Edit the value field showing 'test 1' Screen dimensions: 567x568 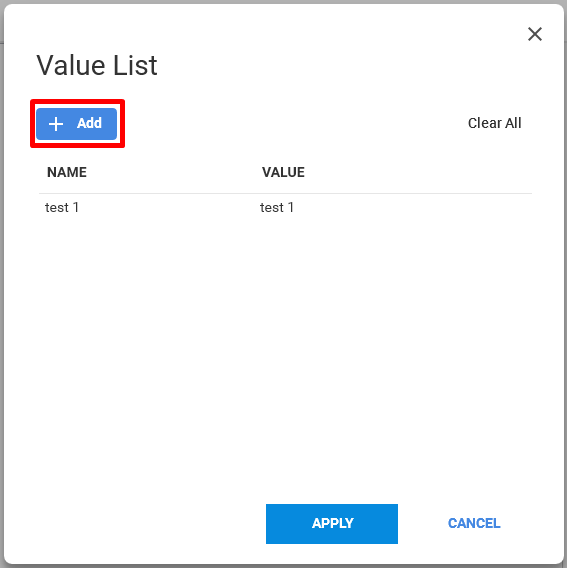coord(277,208)
